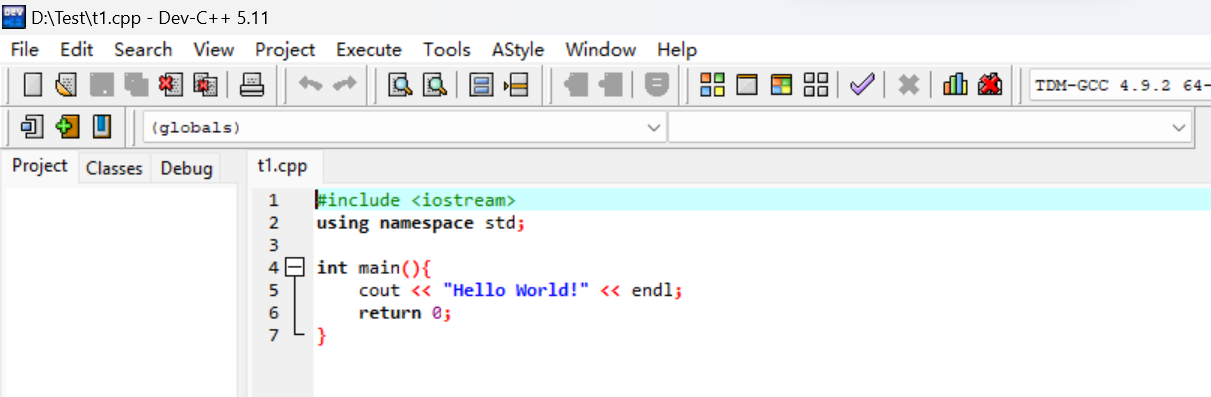Click the "int main(){" code text

374,267
